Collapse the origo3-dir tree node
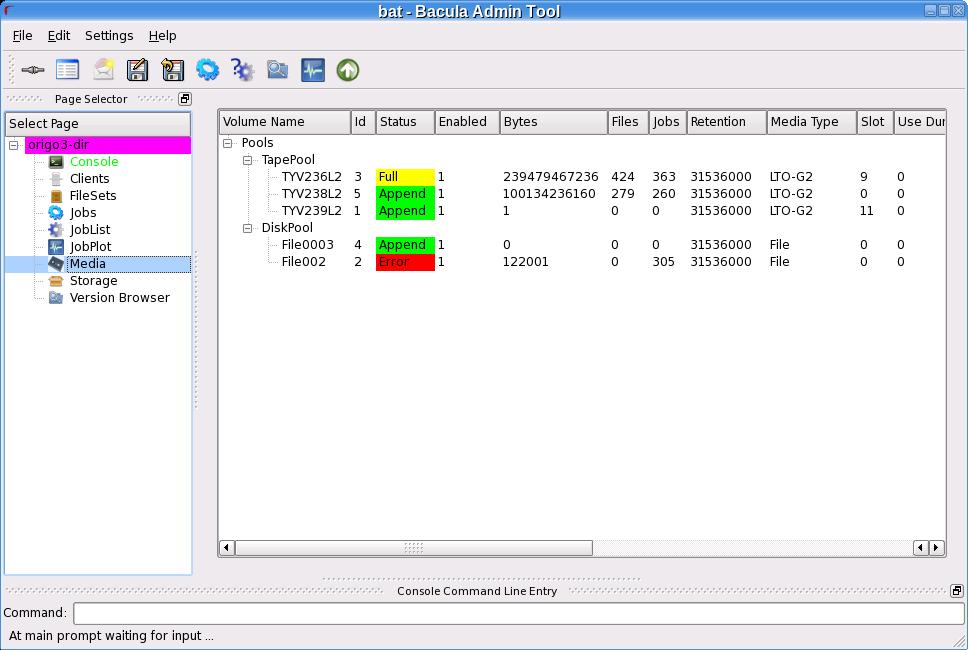 pyautogui.click(x=14, y=145)
